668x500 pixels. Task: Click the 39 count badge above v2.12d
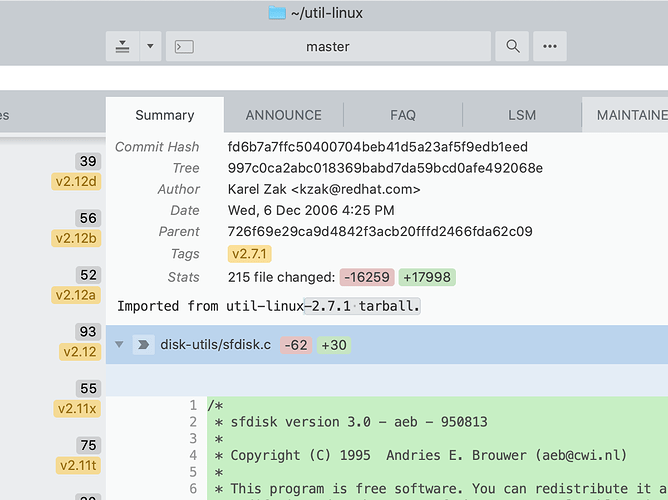coord(88,161)
